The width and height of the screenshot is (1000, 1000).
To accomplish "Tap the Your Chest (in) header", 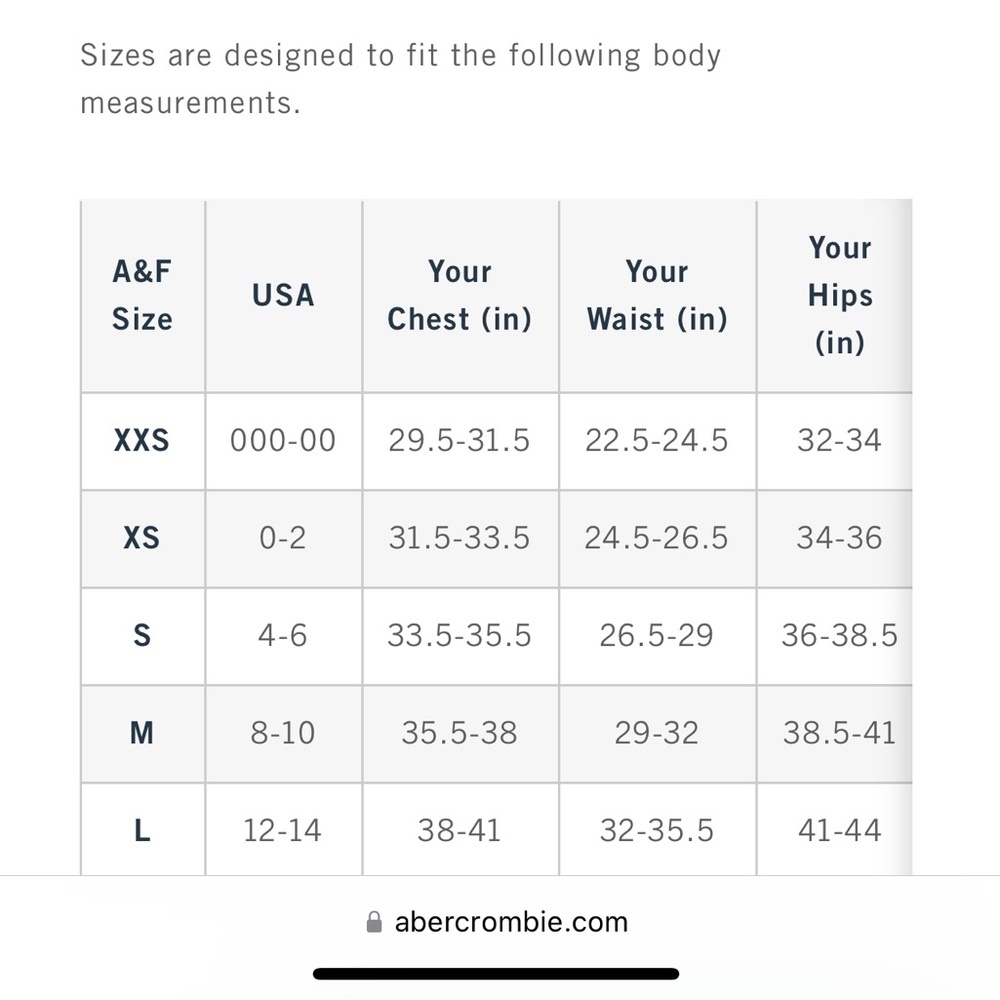I will pos(460,295).
